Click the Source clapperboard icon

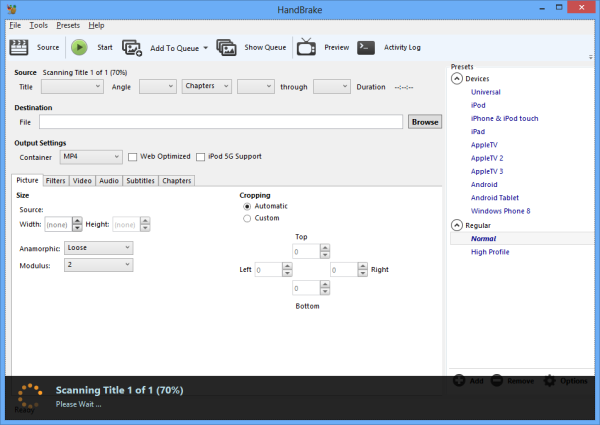(x=18, y=47)
